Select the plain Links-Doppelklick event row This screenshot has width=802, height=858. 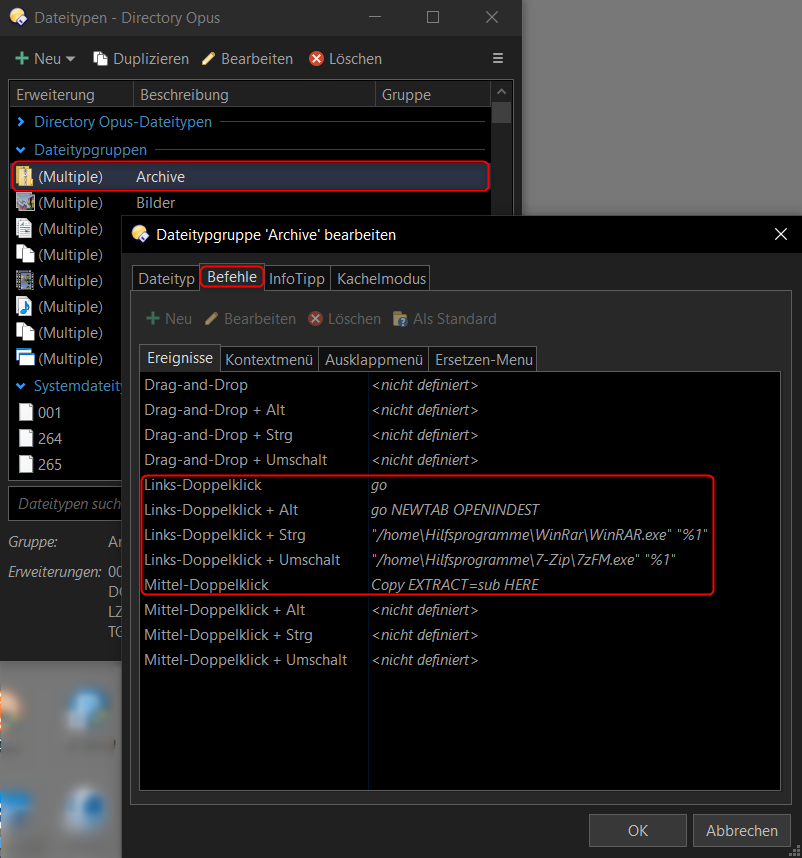[x=460, y=485]
